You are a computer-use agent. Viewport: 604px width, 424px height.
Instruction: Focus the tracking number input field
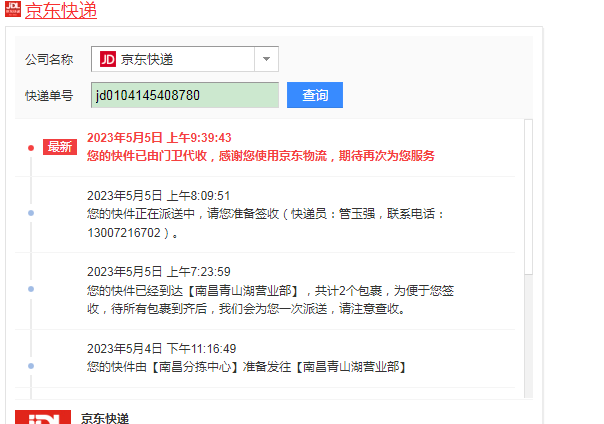point(185,95)
